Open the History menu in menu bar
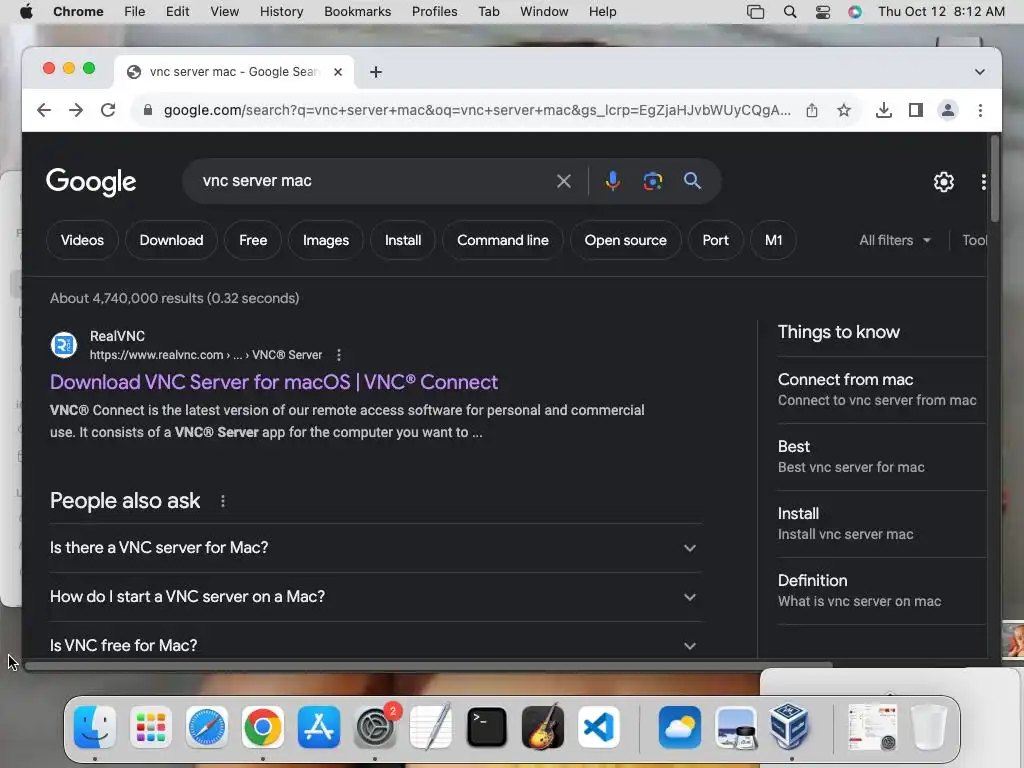Image resolution: width=1024 pixels, height=768 pixels. pos(281,12)
